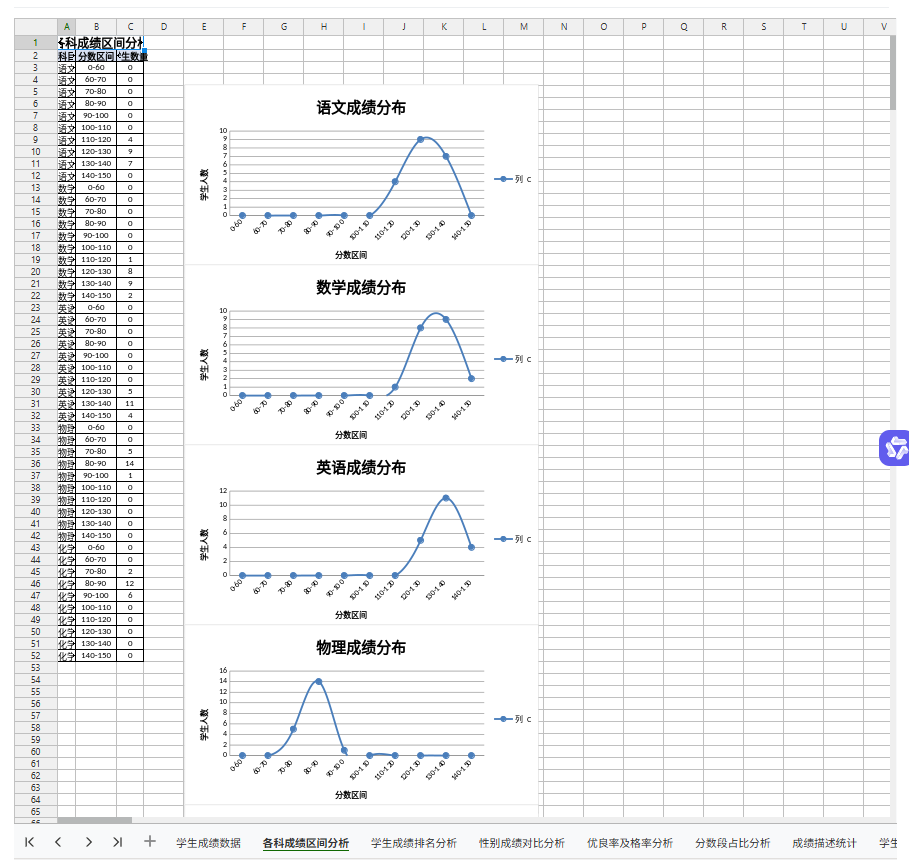Select row 53 header

click(x=36, y=667)
